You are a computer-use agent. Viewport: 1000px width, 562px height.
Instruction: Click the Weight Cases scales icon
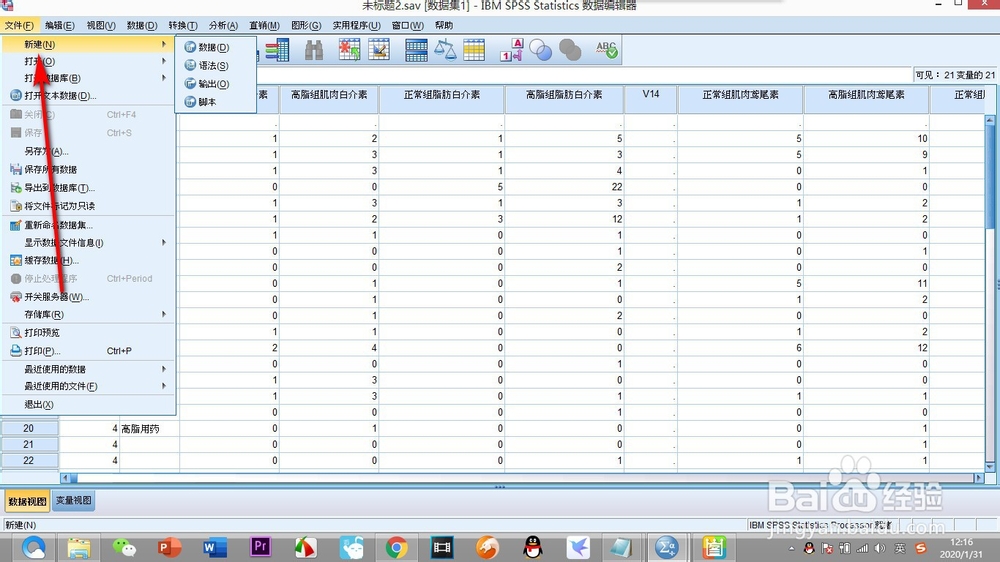(445, 50)
